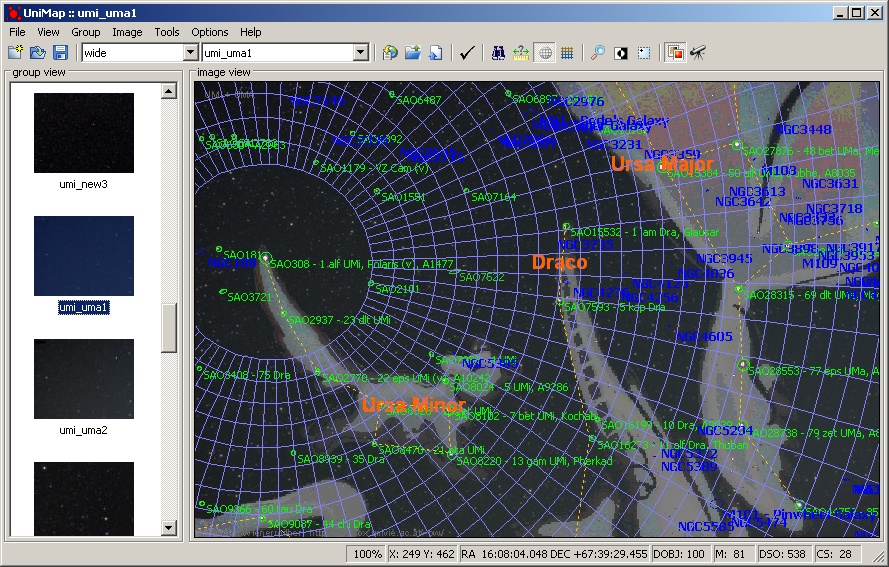Open the Group menu
Screen dimensions: 889x567
tap(86, 32)
